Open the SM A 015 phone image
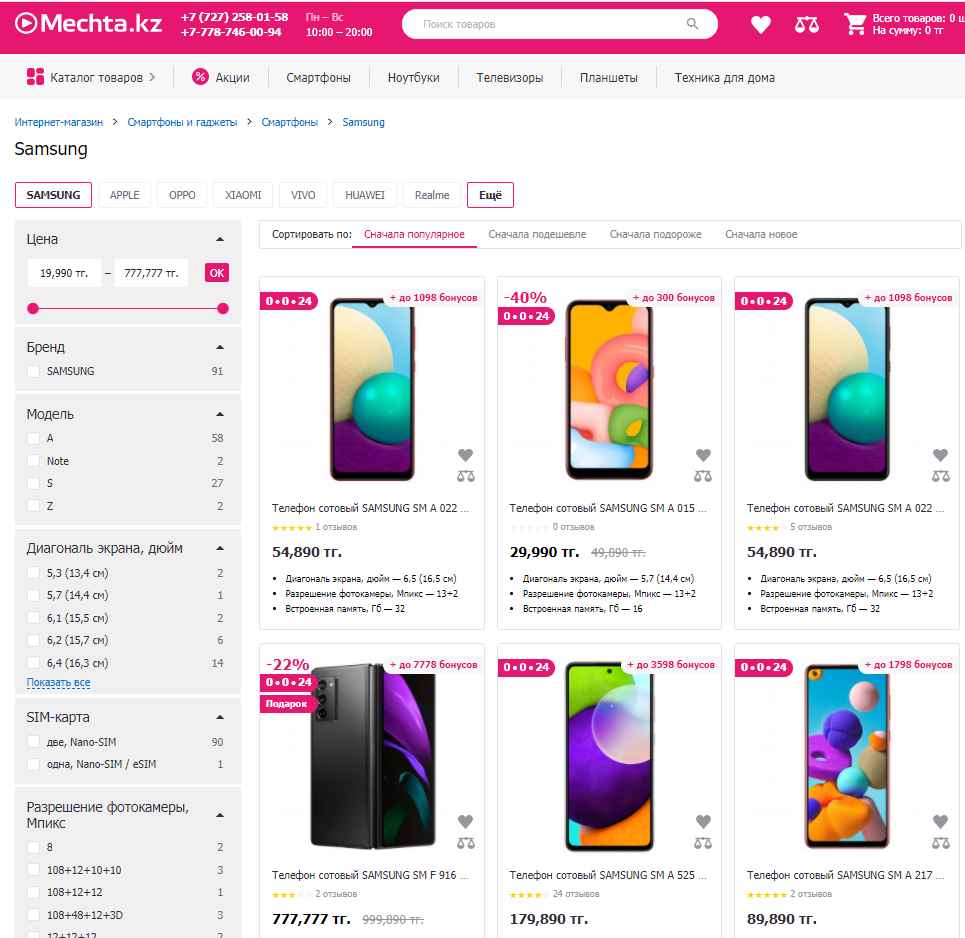This screenshot has width=965, height=938. (609, 389)
